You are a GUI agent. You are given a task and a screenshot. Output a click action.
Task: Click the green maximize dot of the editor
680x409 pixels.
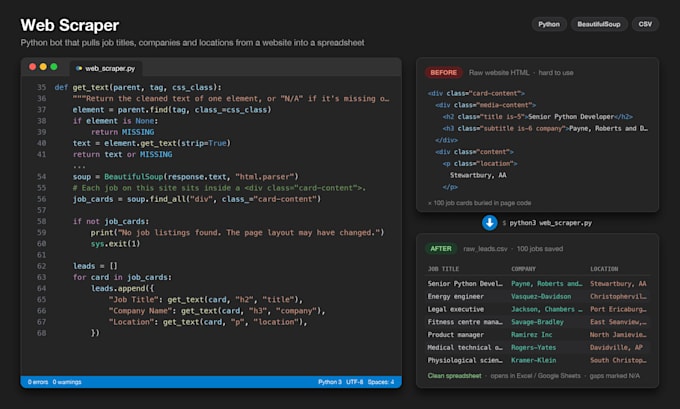click(54, 67)
